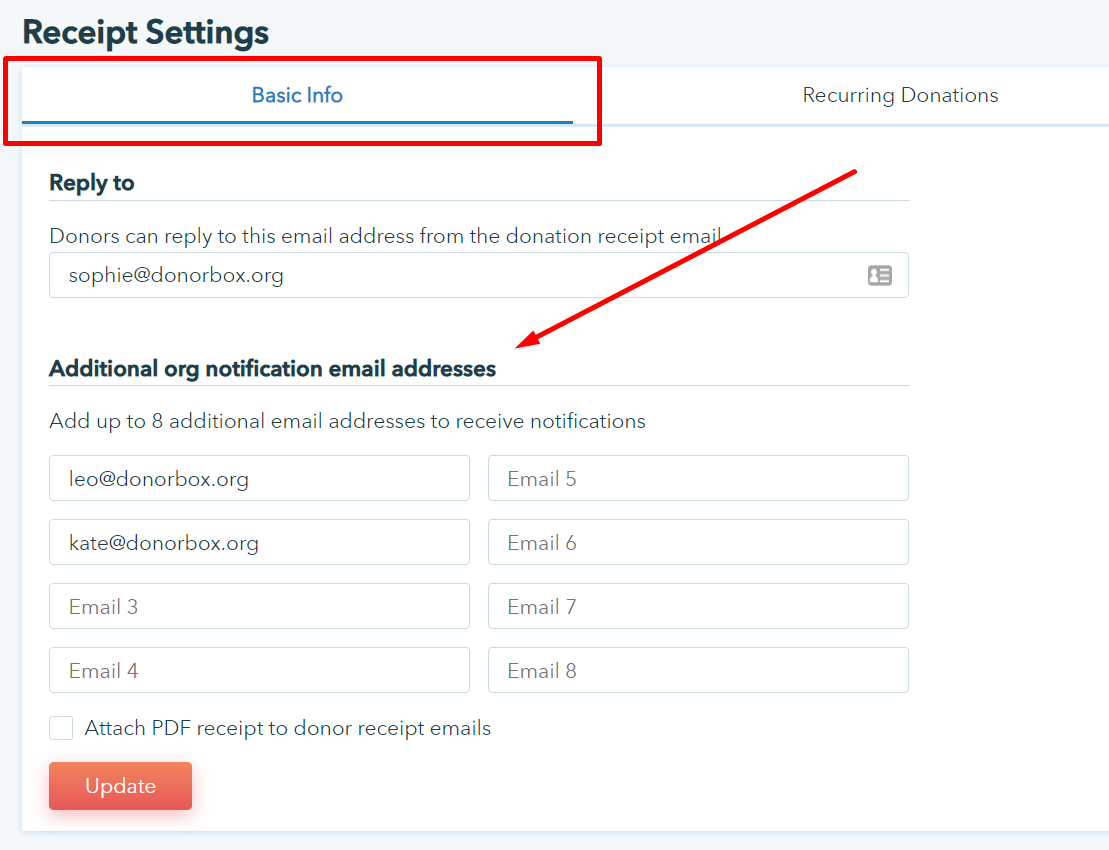This screenshot has height=850, width=1109.
Task: Click the Email 4 input field
Action: (259, 670)
